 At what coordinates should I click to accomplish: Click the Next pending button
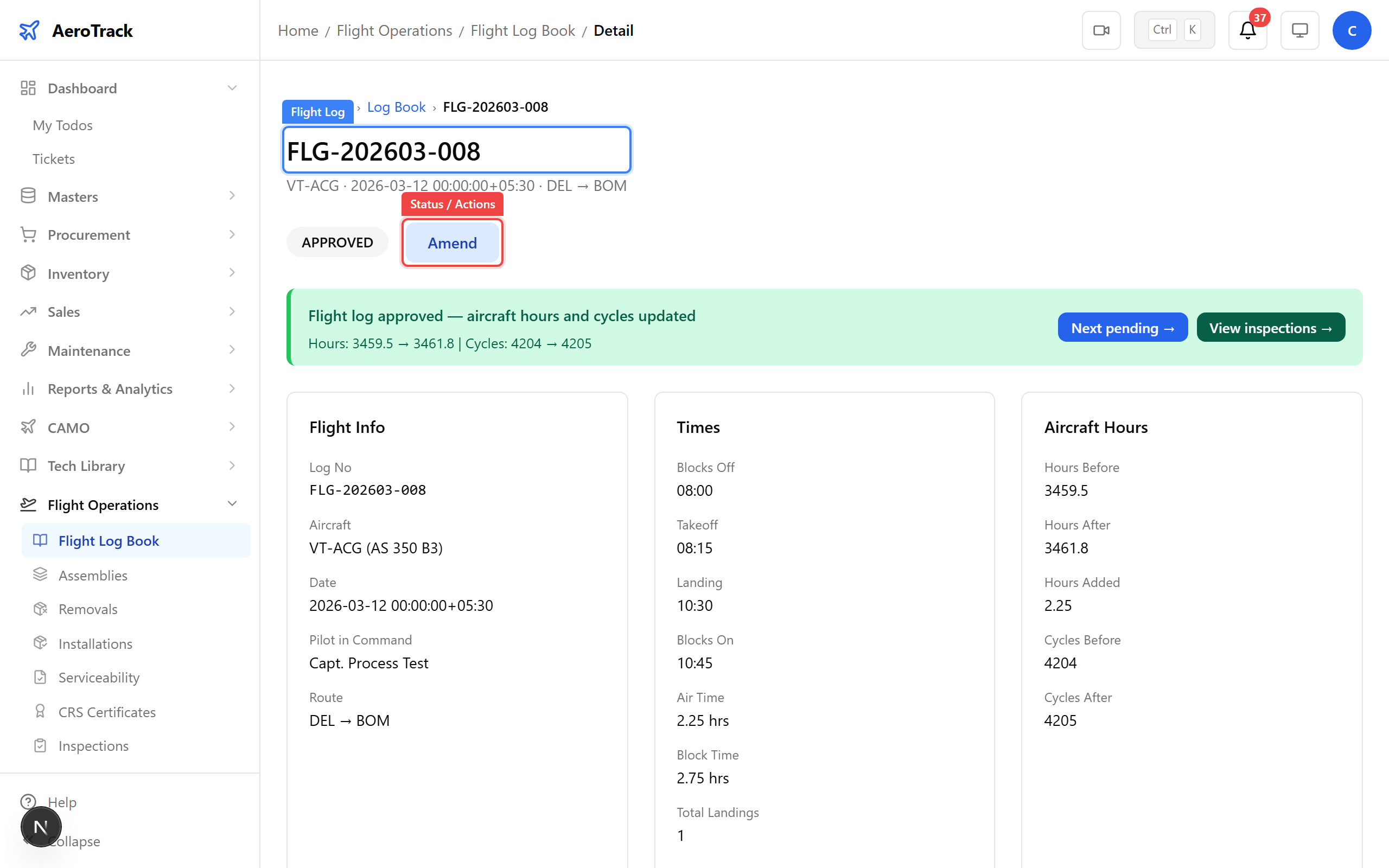pyautogui.click(x=1123, y=327)
